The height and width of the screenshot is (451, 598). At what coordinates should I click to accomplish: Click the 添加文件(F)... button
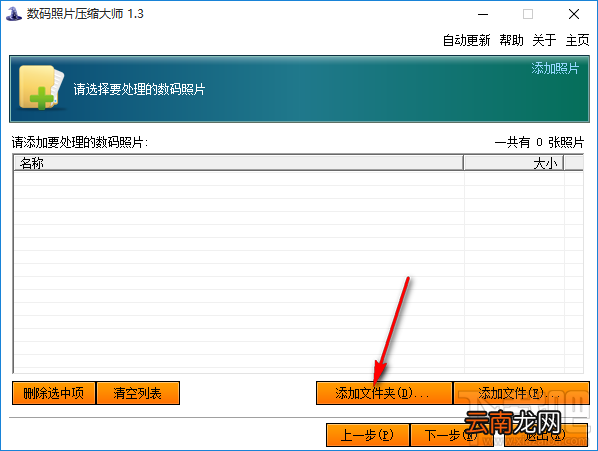(x=521, y=393)
